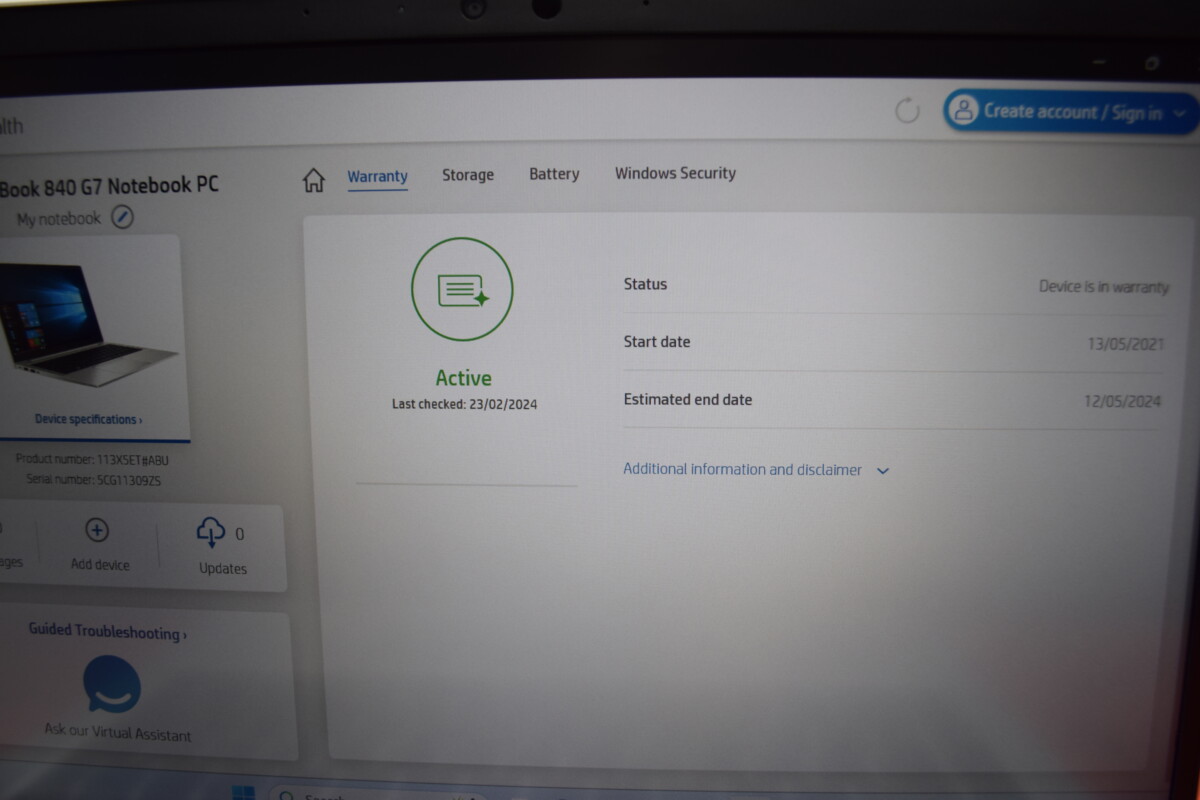Click the Estimated end date label

tap(688, 400)
